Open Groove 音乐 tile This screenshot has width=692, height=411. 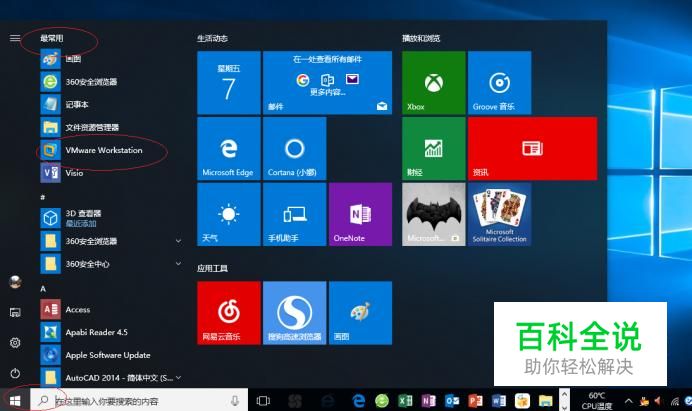pos(499,83)
